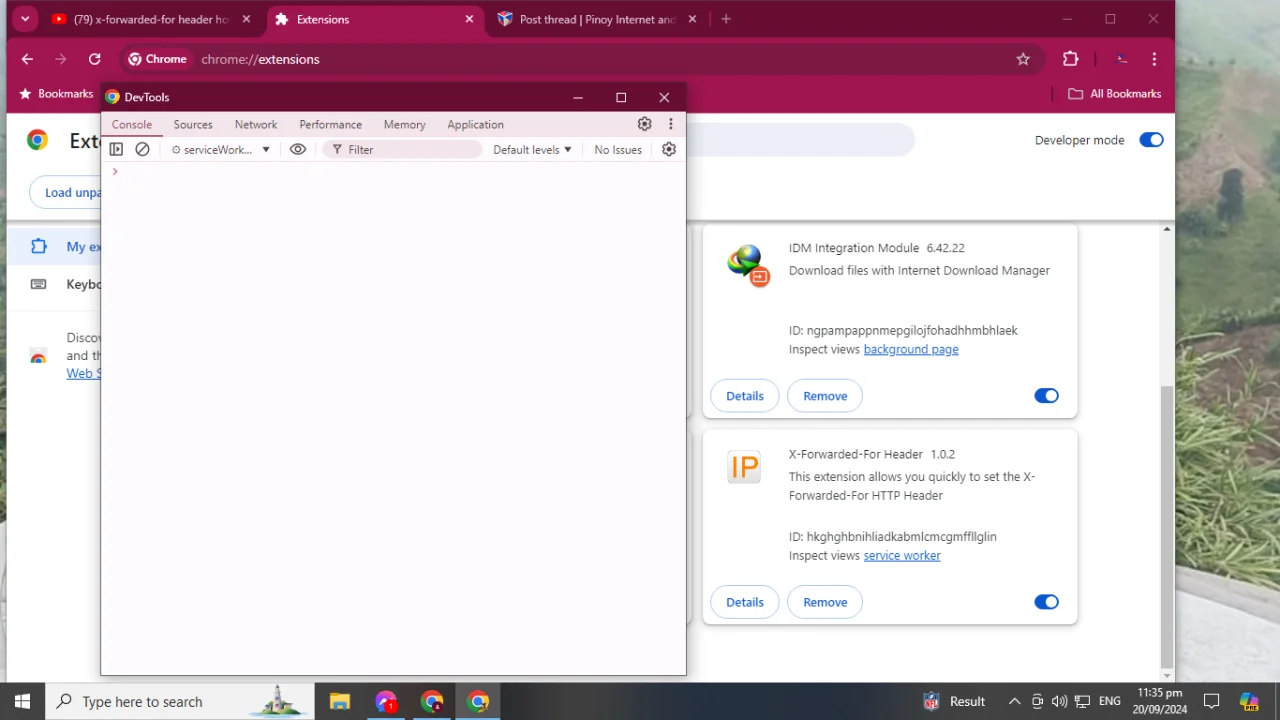Select No Issues indicator in console
Viewport: 1280px width, 720px height.
click(x=618, y=149)
